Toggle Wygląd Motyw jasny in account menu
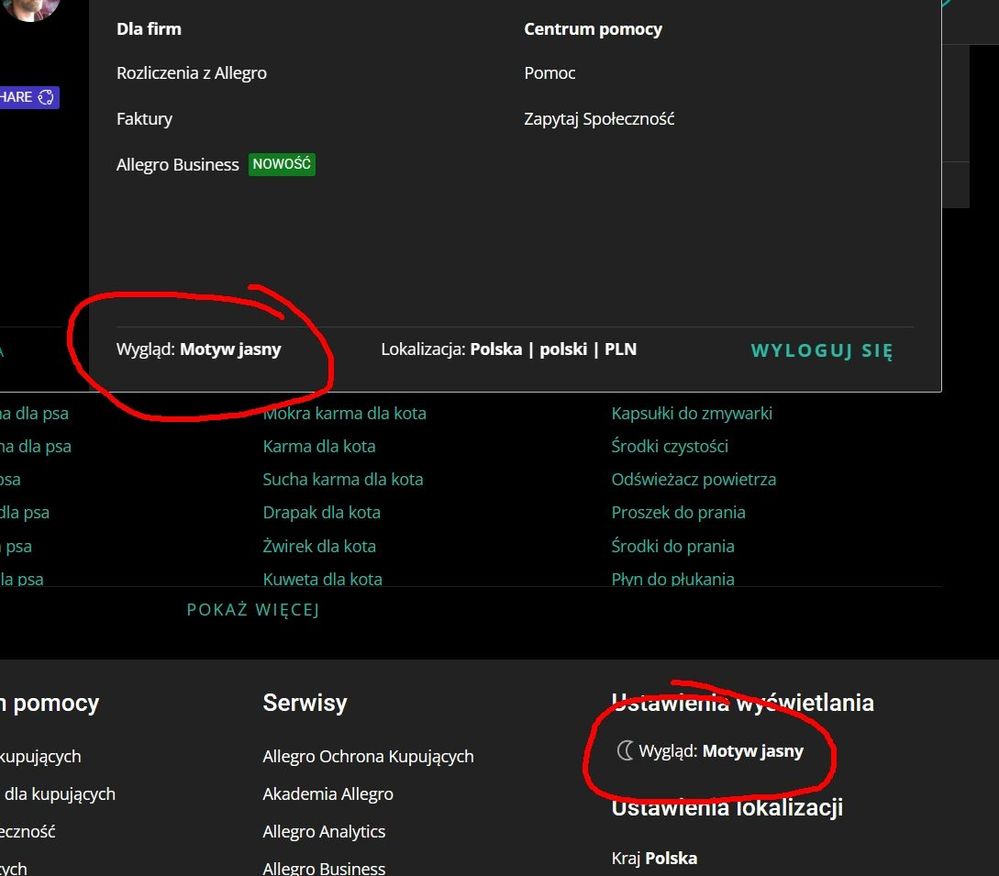This screenshot has height=876, width=999. tap(199, 349)
